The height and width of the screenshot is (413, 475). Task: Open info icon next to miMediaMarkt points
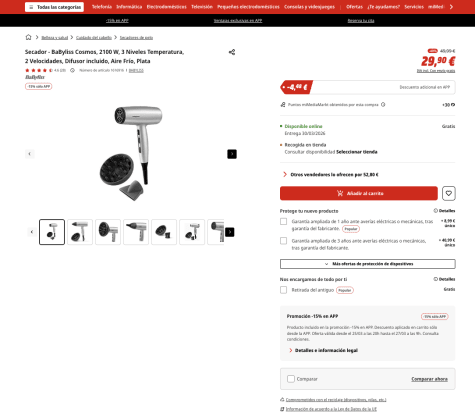(383, 105)
